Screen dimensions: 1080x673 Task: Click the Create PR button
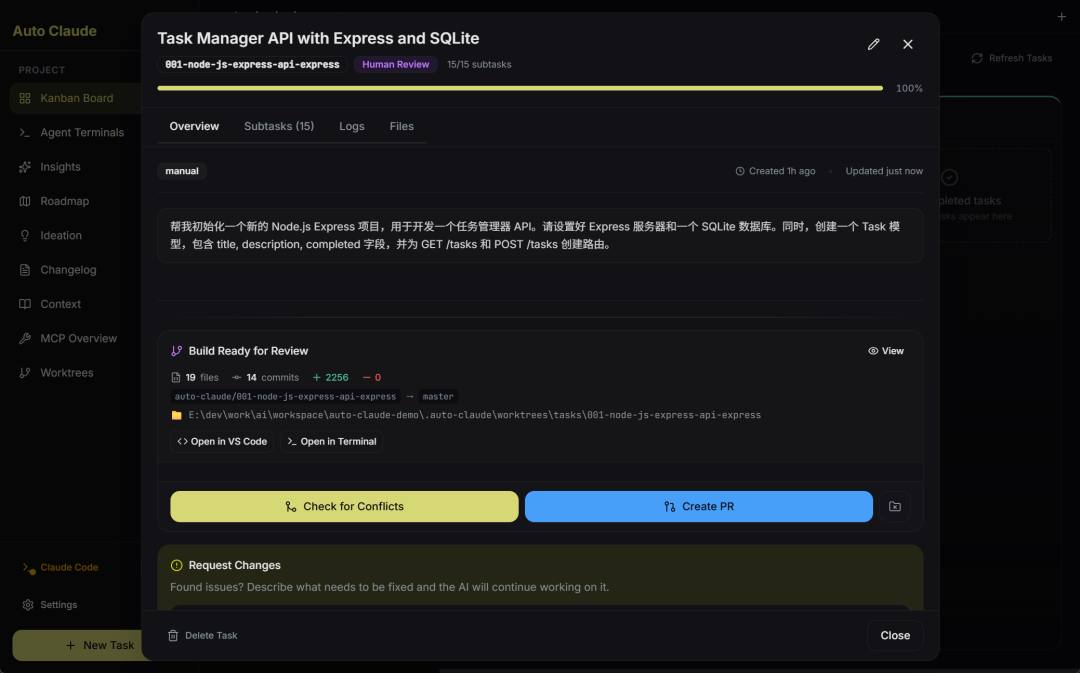pos(698,506)
